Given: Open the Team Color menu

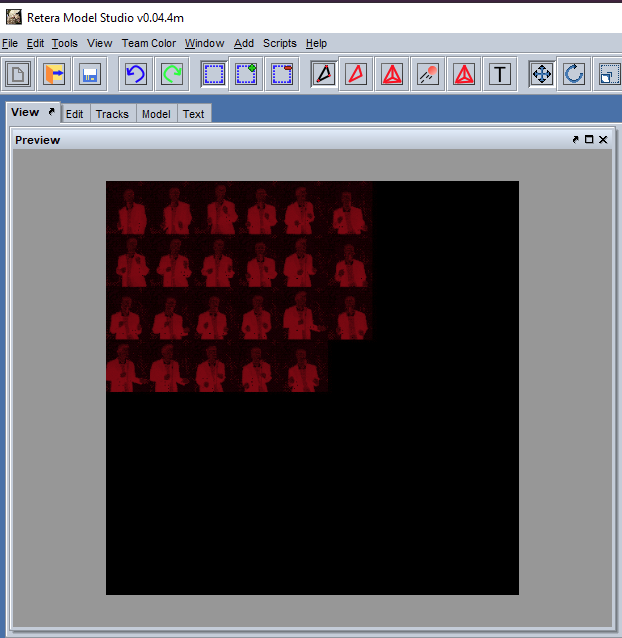Looking at the screenshot, I should pyautogui.click(x=149, y=43).
